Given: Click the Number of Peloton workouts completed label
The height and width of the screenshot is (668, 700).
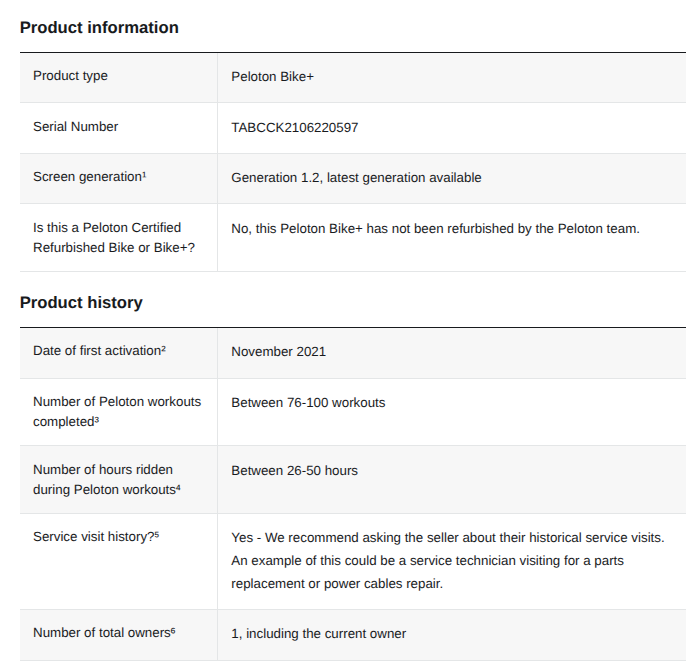Looking at the screenshot, I should click(x=117, y=412).
